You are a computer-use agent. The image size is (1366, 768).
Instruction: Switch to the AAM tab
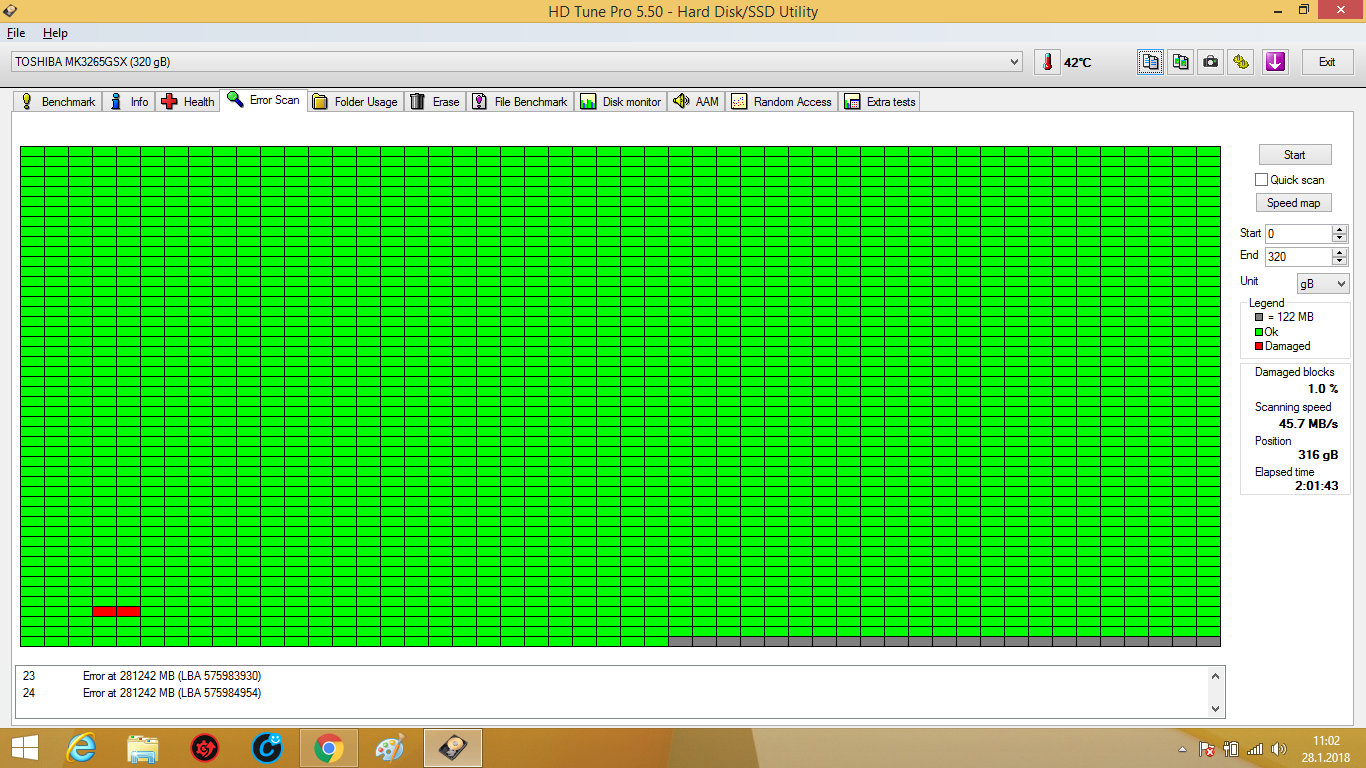696,101
